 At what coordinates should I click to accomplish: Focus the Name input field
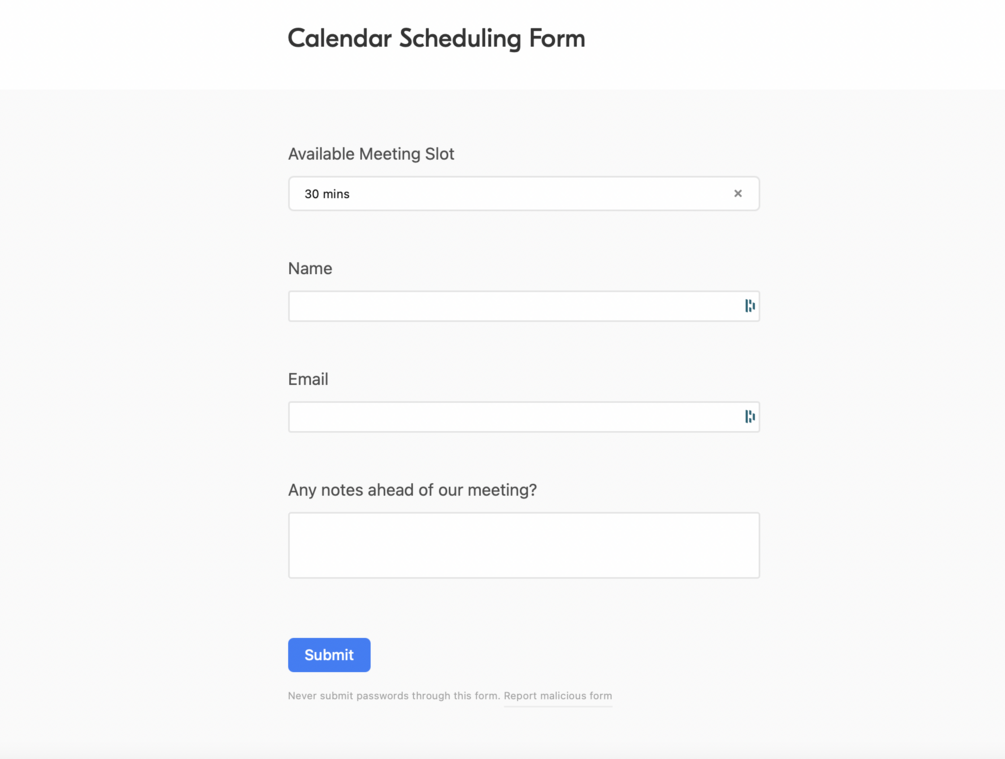coord(510,306)
